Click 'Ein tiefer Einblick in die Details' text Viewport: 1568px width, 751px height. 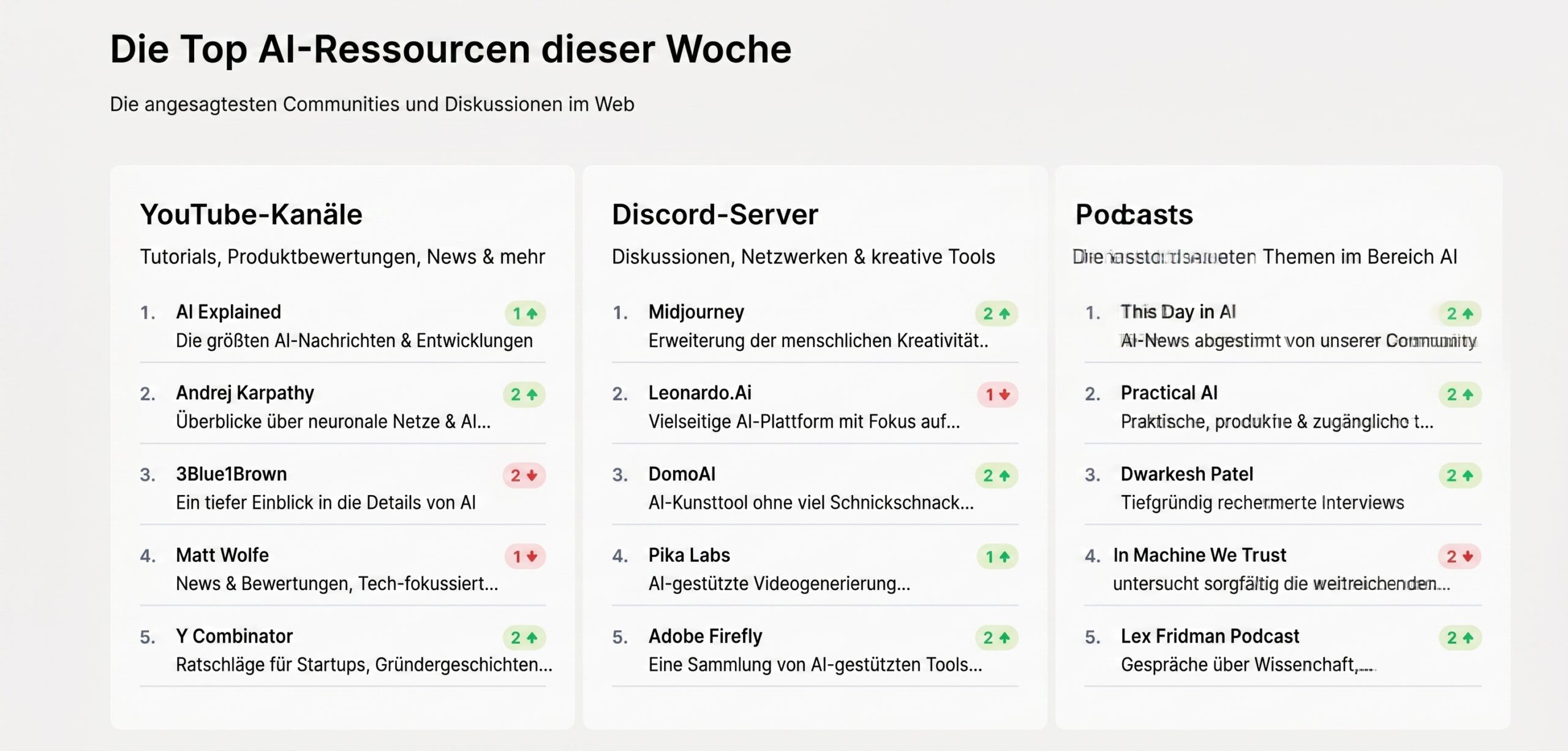point(326,502)
